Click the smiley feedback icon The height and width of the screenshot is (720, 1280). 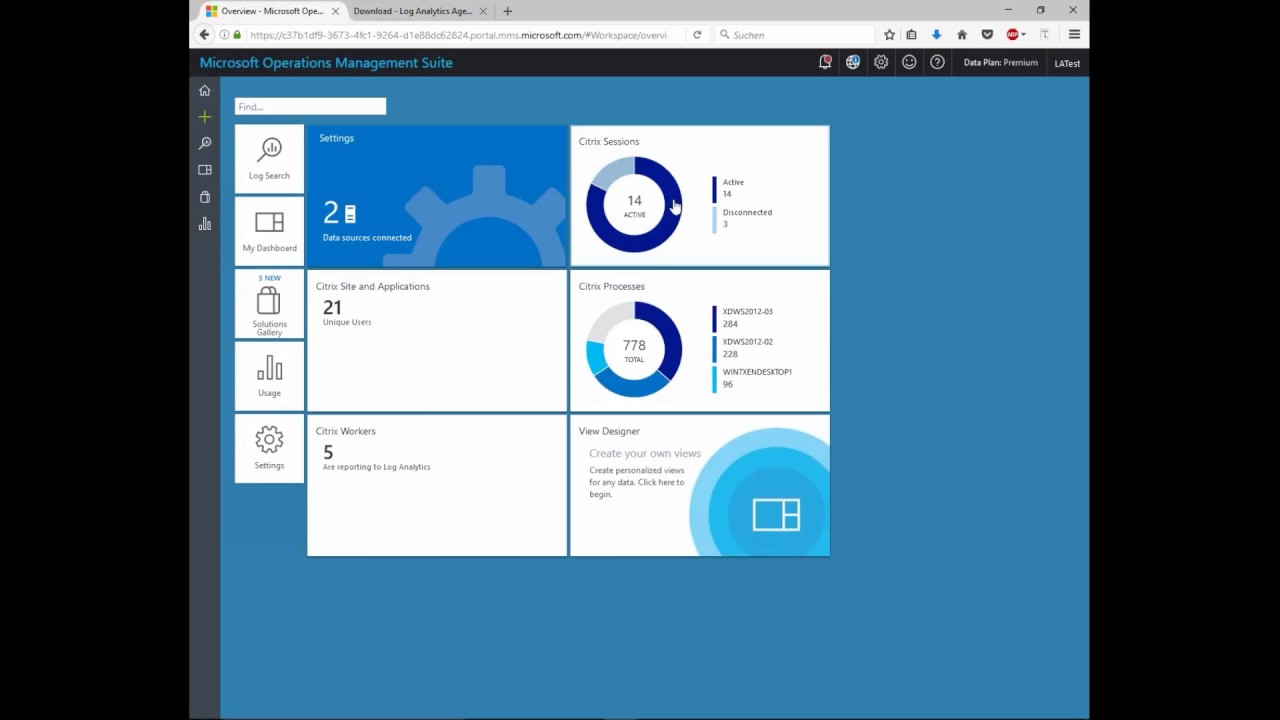coord(909,62)
